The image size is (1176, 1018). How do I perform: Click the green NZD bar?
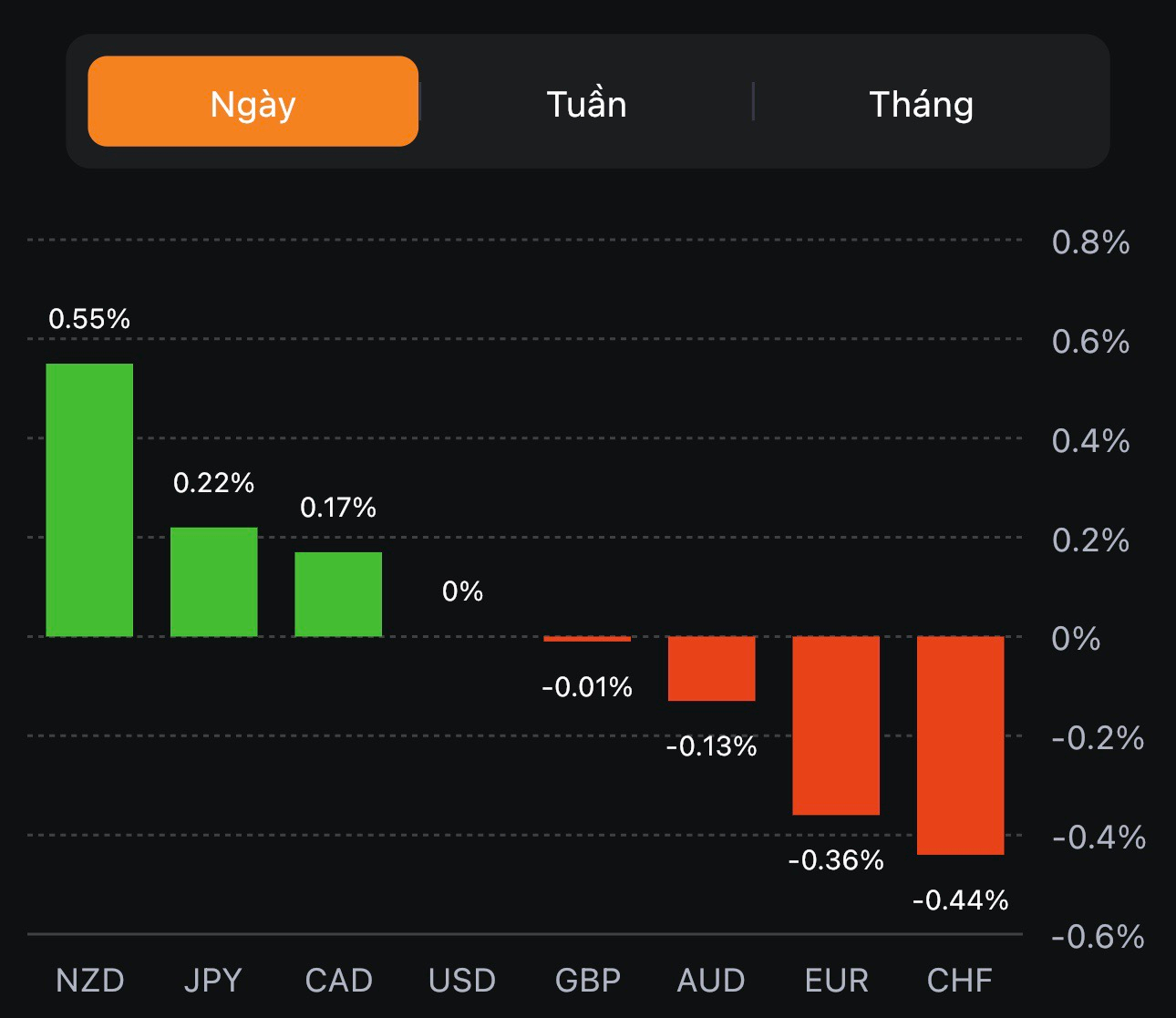tap(89, 499)
